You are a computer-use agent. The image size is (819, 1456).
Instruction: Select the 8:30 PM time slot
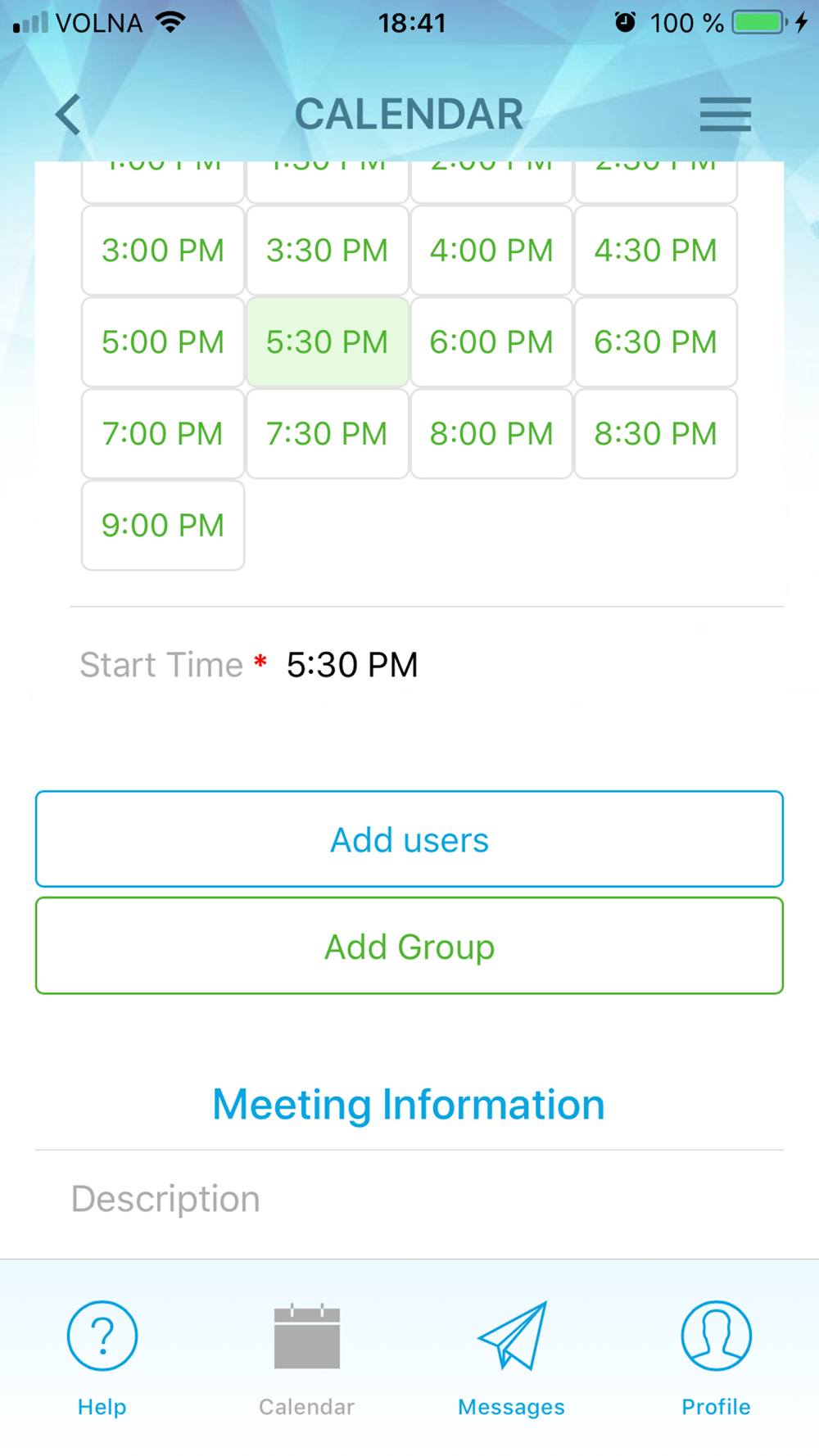[656, 433]
